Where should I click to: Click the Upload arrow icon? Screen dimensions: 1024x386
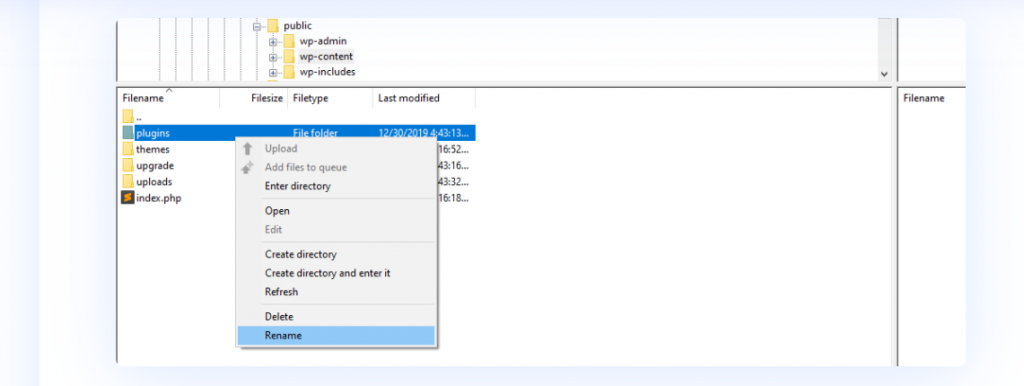click(248, 149)
